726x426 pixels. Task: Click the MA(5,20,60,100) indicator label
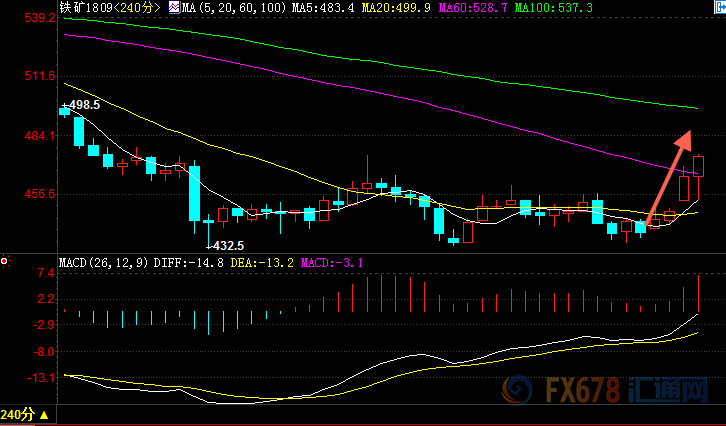click(235, 7)
